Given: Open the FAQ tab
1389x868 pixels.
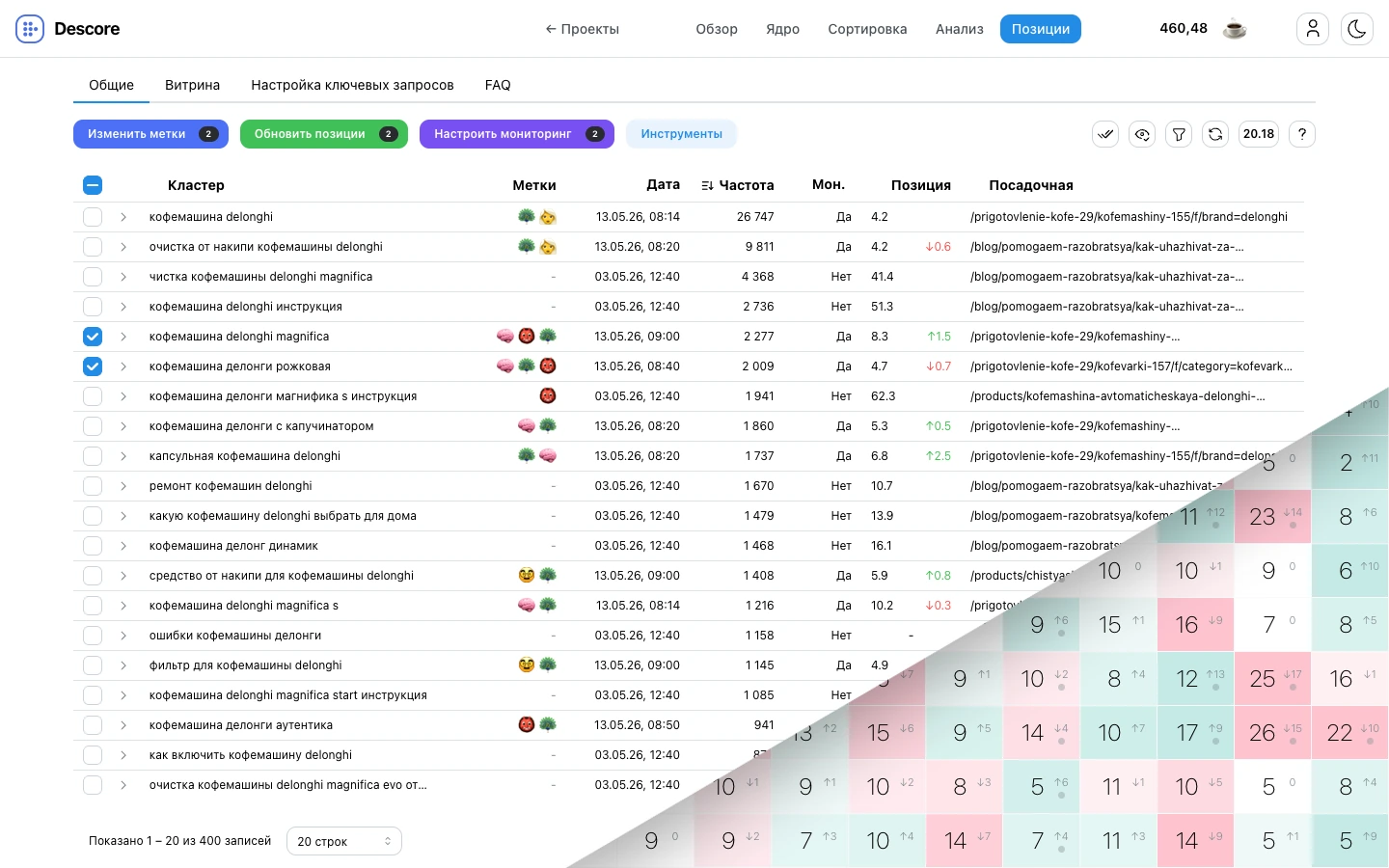Looking at the screenshot, I should 498,85.
